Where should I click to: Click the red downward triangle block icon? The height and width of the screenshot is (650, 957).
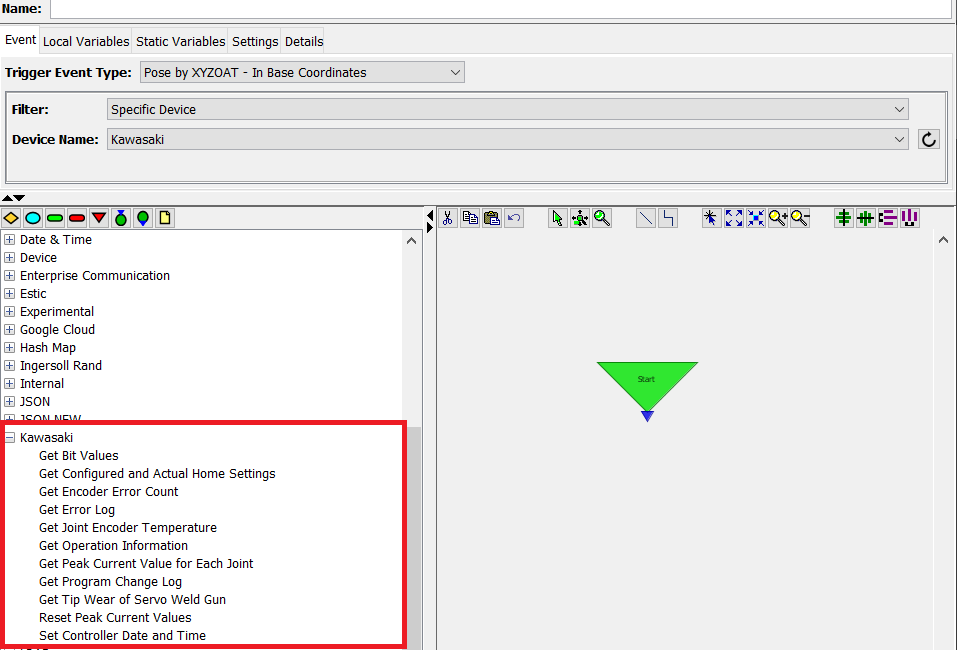point(99,217)
